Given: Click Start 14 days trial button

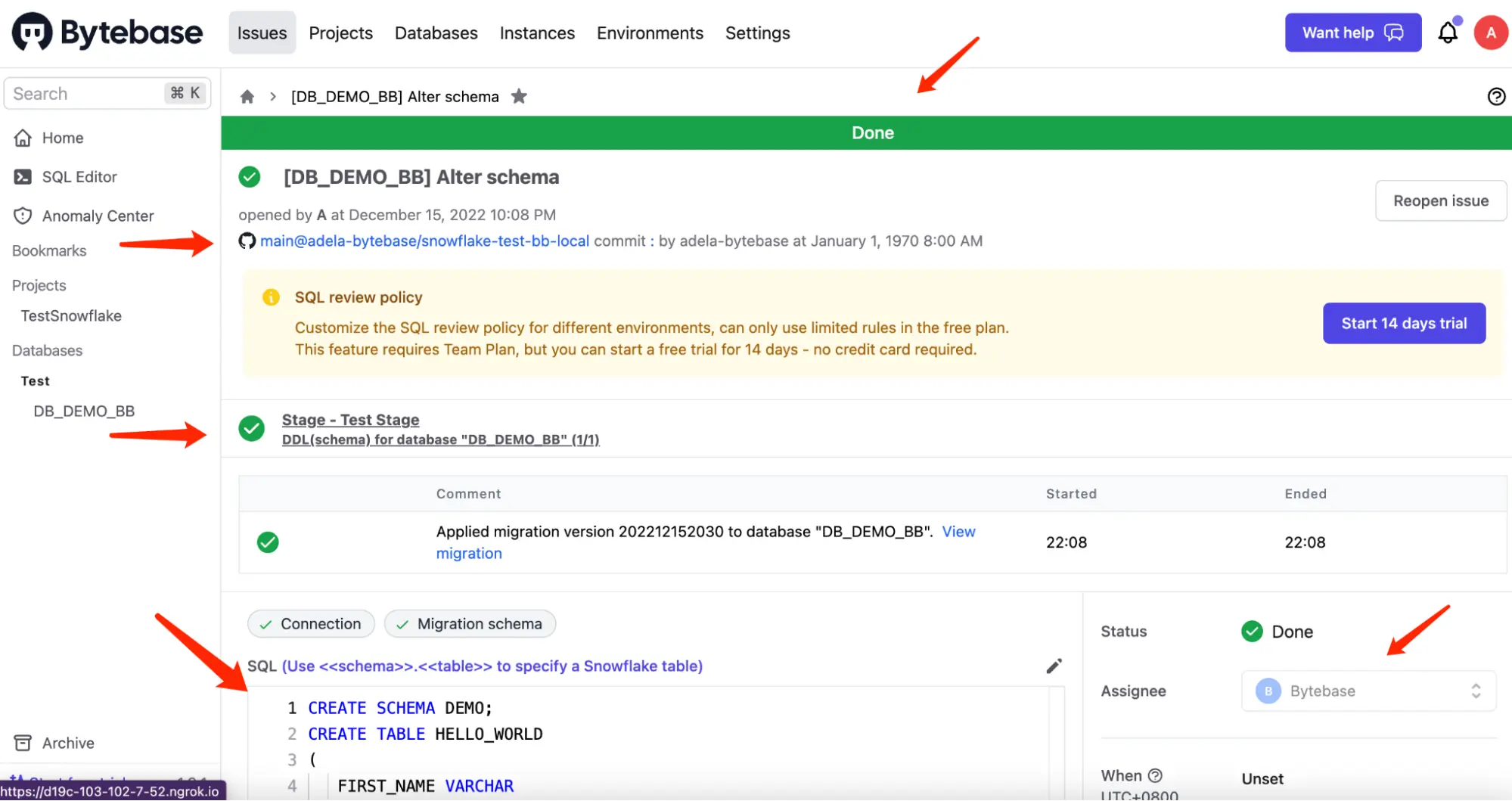Looking at the screenshot, I should pyautogui.click(x=1403, y=324).
